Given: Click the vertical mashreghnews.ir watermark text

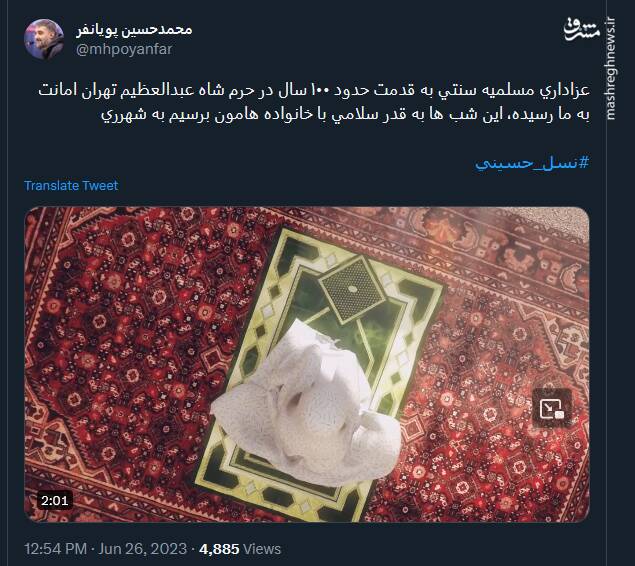Looking at the screenshot, I should (x=611, y=69).
